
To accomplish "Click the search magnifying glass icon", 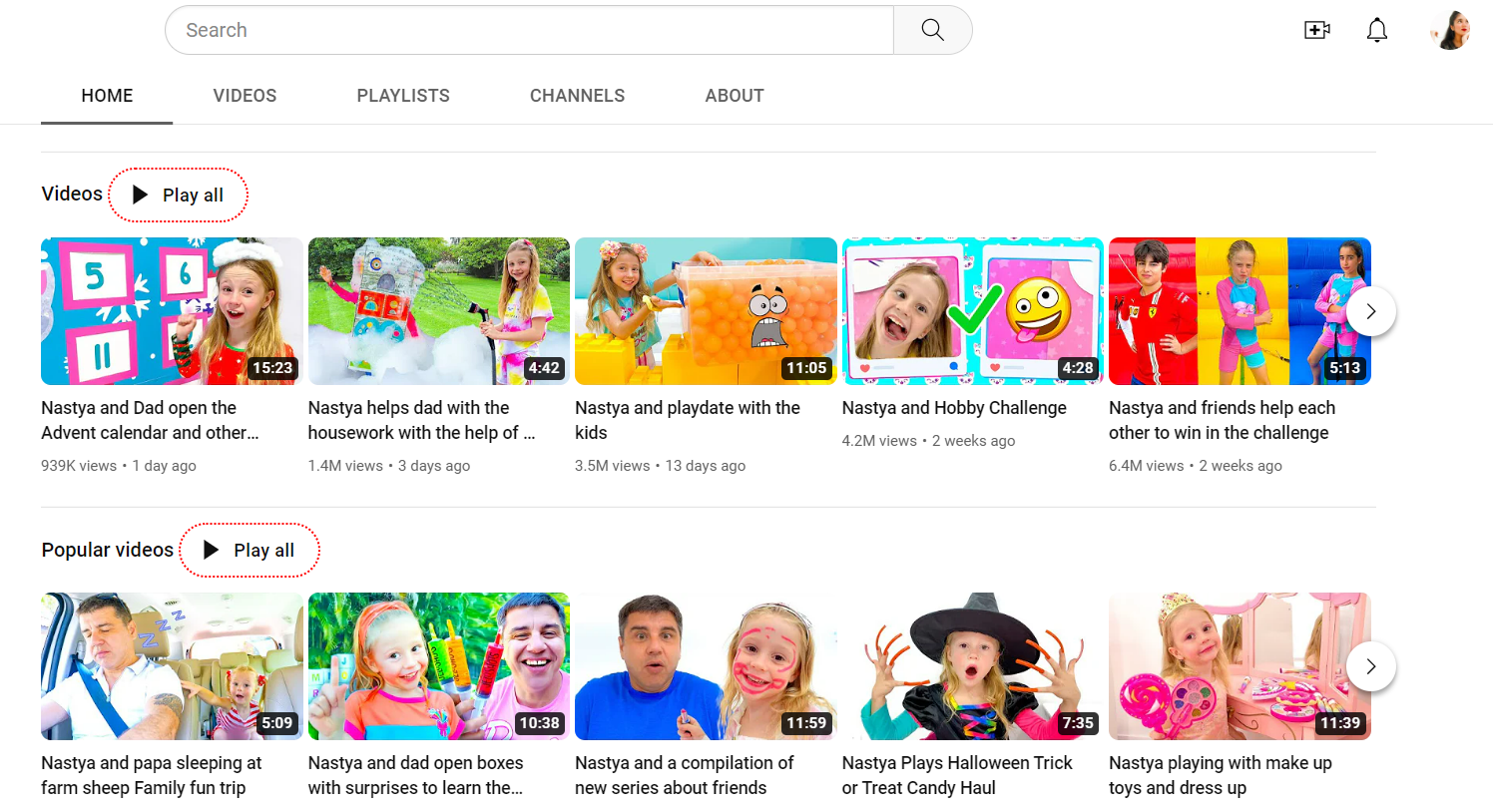I will [932, 30].
